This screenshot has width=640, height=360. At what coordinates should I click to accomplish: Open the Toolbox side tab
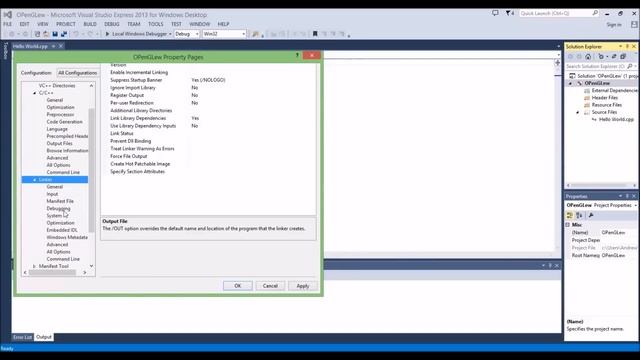click(x=5, y=51)
